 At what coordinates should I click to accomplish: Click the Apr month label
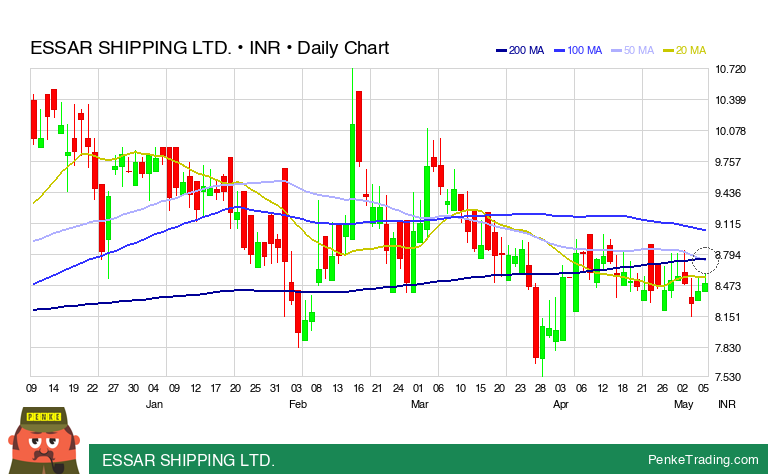tap(561, 404)
